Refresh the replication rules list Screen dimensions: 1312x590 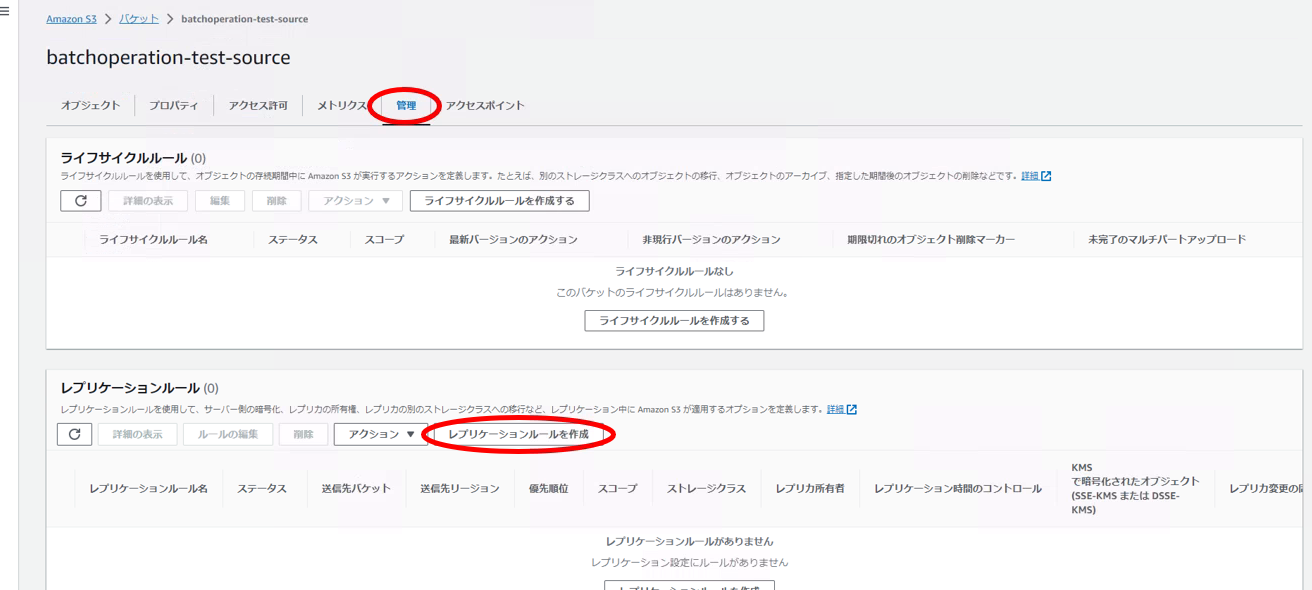[x=75, y=435]
